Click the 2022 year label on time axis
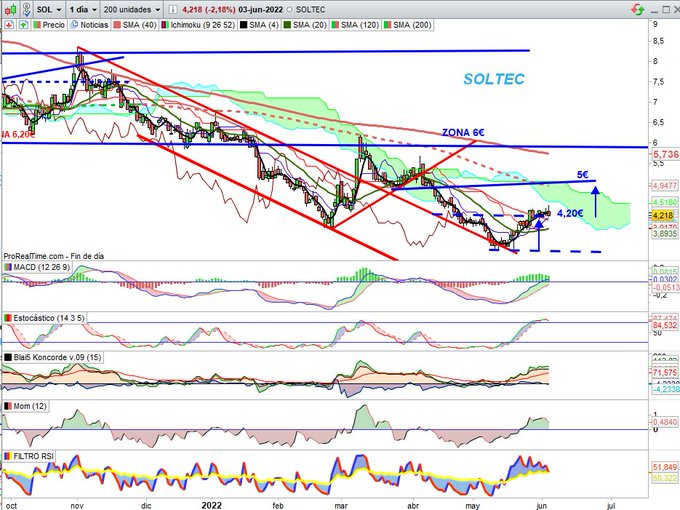Image resolution: width=680 pixels, height=510 pixels. (212, 505)
